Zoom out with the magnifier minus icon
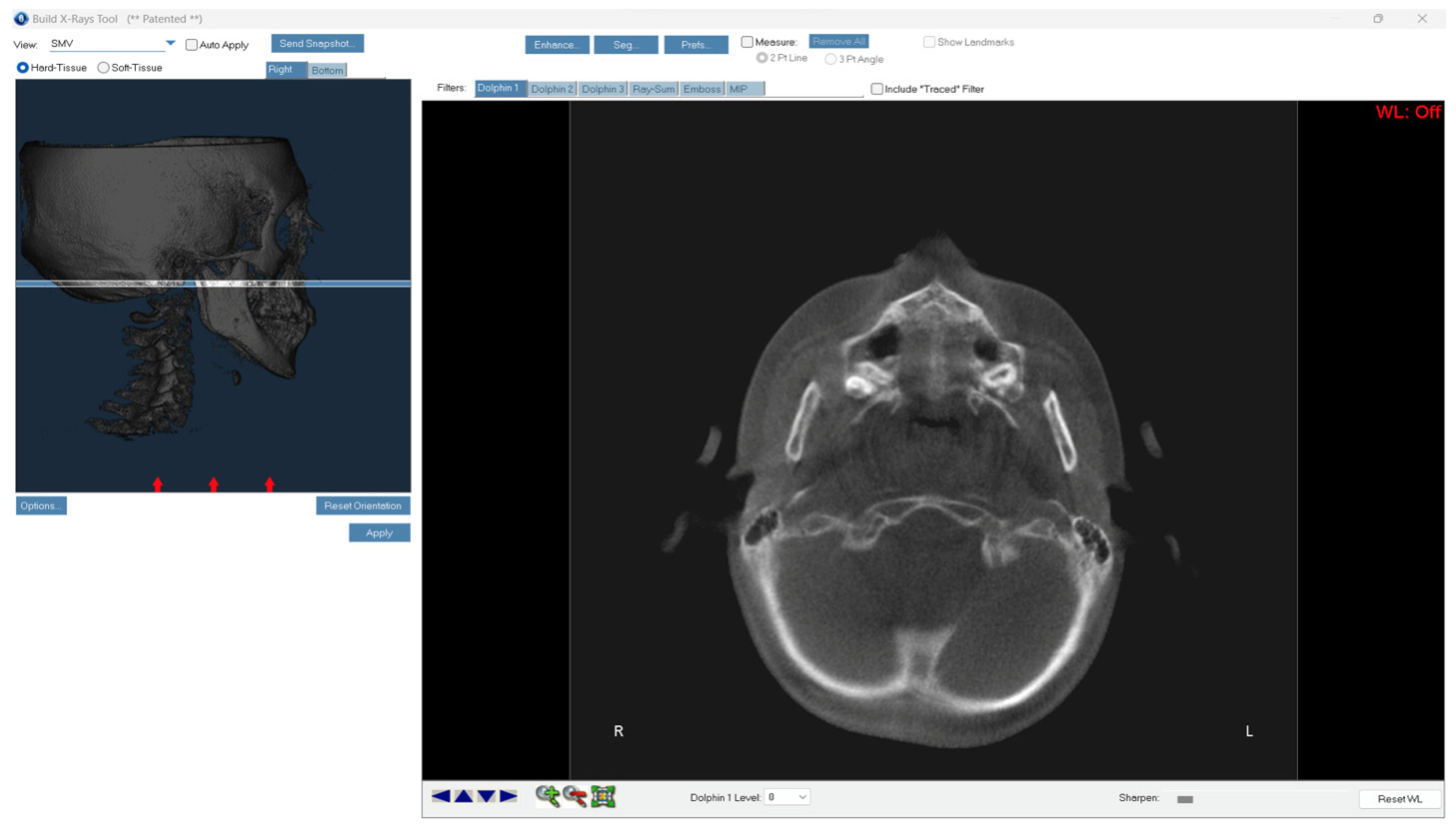Viewport: 1456px width, 829px height. click(575, 796)
